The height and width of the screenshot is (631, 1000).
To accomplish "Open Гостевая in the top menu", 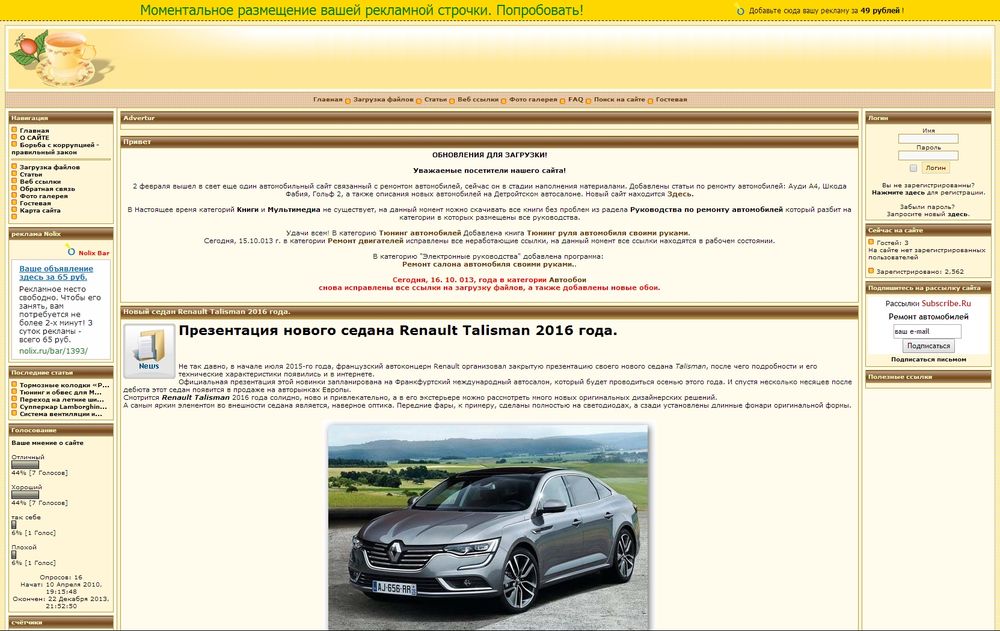I will [x=672, y=100].
